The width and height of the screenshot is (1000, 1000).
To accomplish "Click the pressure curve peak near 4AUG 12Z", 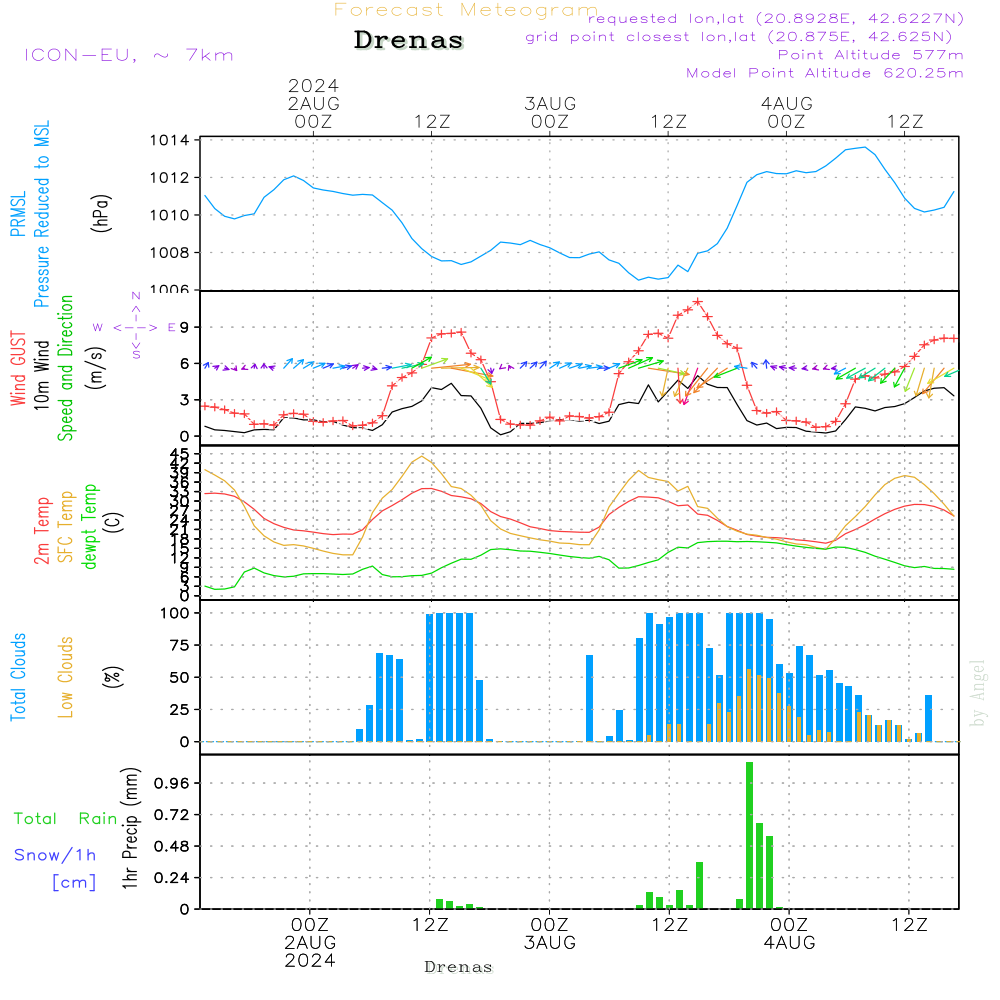I will [x=865, y=147].
